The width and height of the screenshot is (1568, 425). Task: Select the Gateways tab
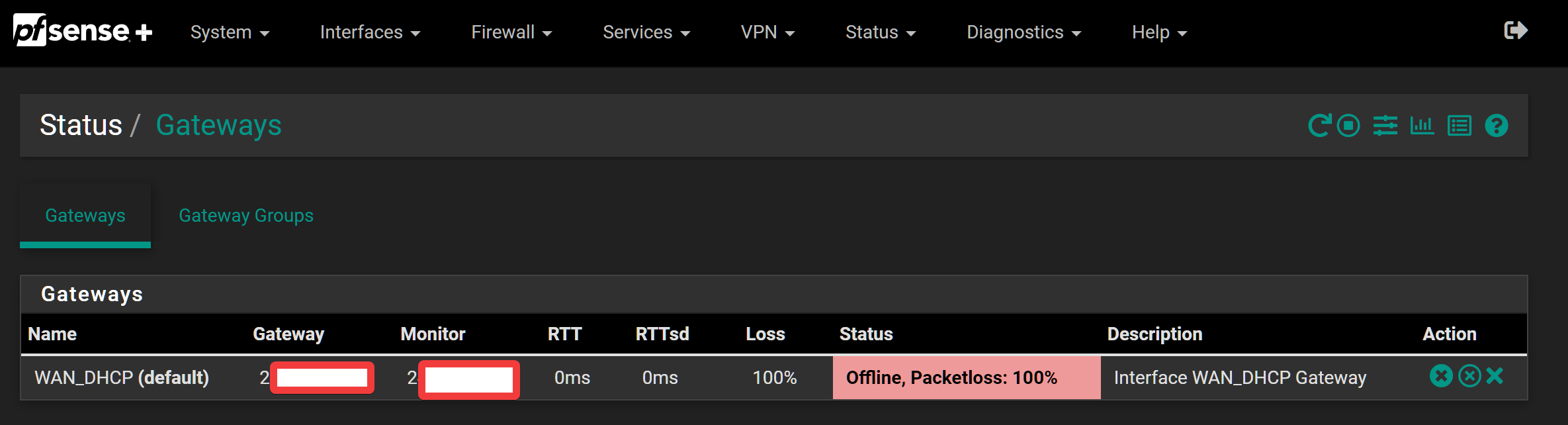click(85, 215)
